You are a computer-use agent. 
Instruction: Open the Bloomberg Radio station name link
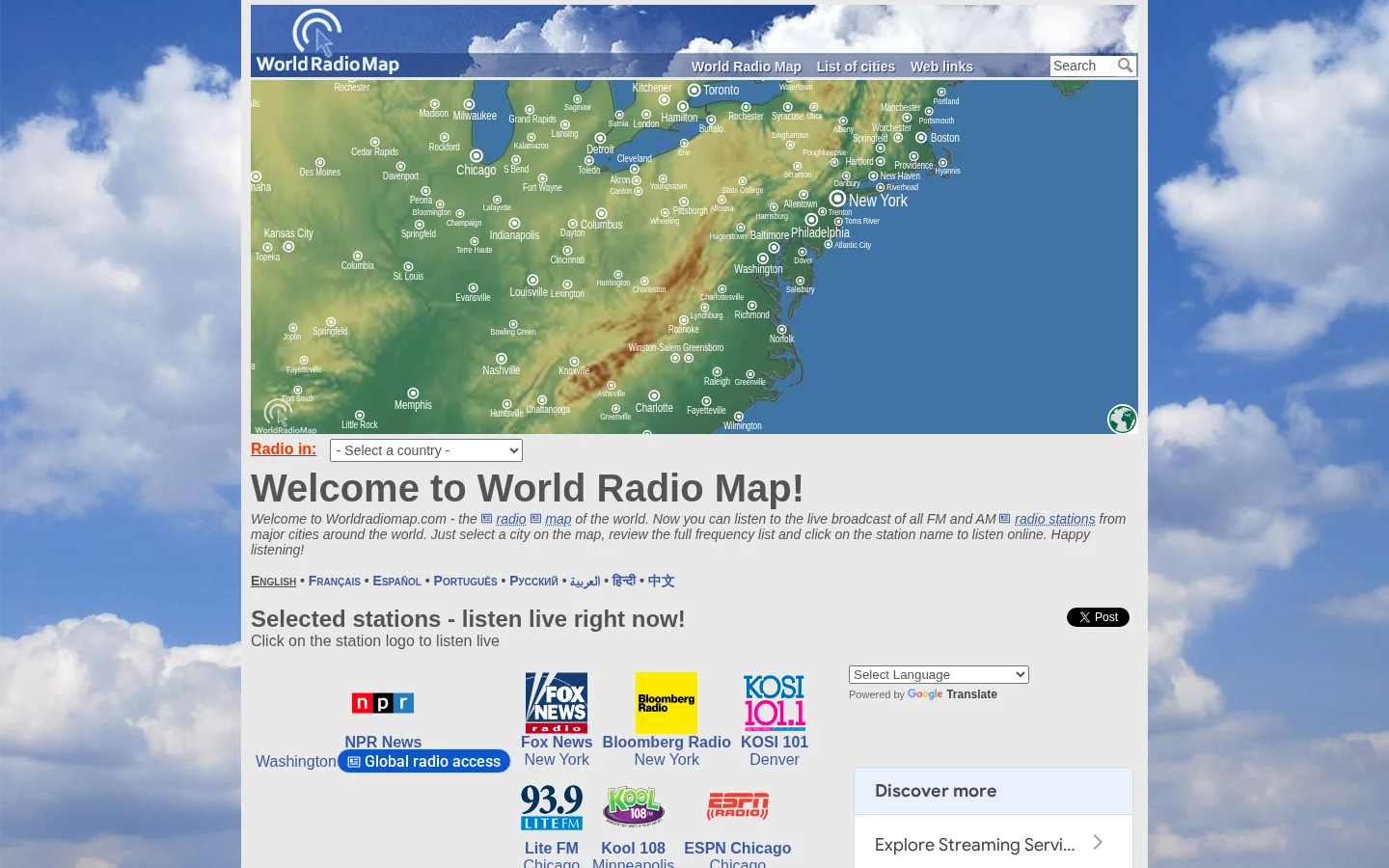pos(667,742)
